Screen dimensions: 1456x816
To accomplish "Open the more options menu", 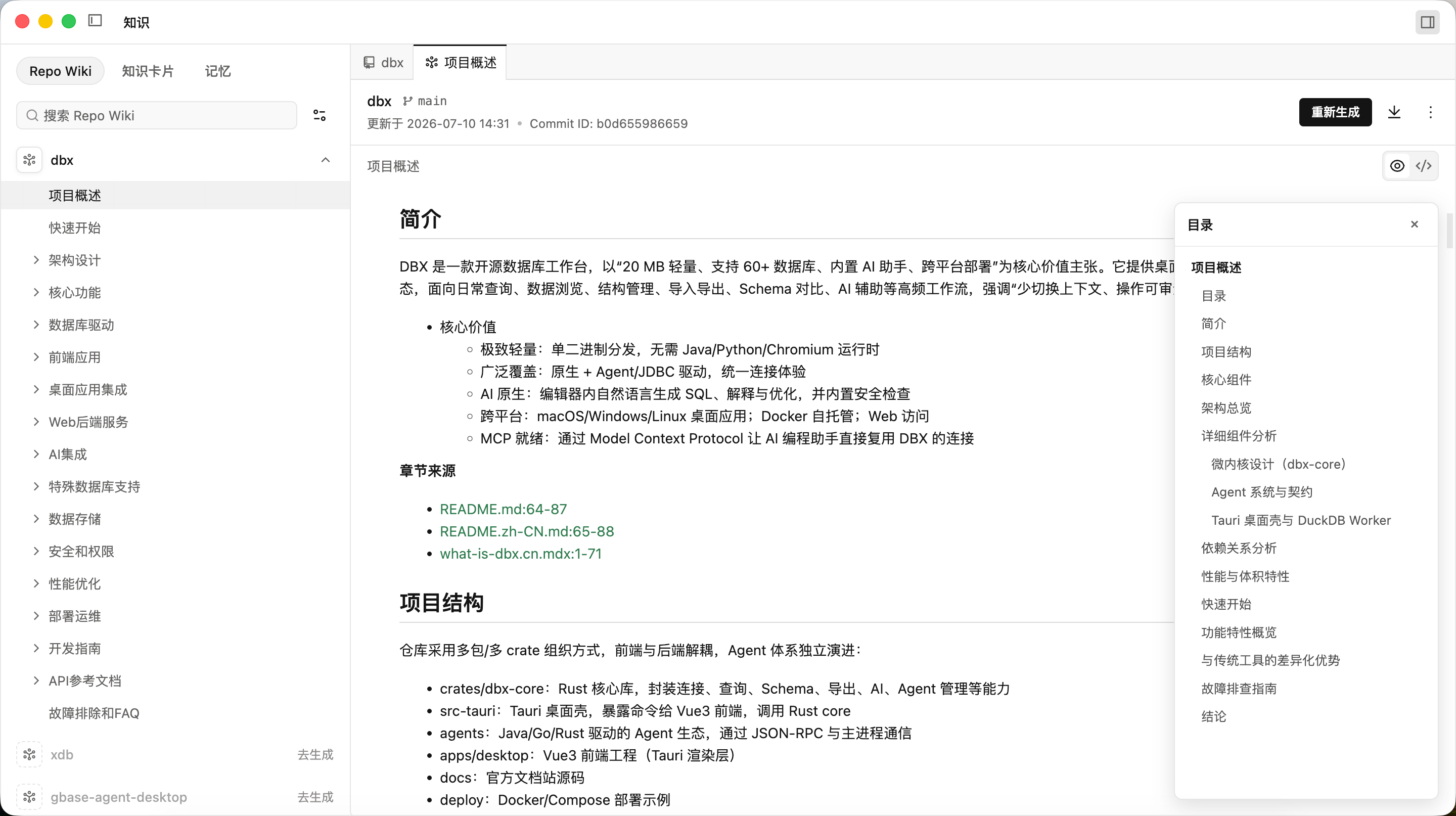I will tap(1431, 112).
